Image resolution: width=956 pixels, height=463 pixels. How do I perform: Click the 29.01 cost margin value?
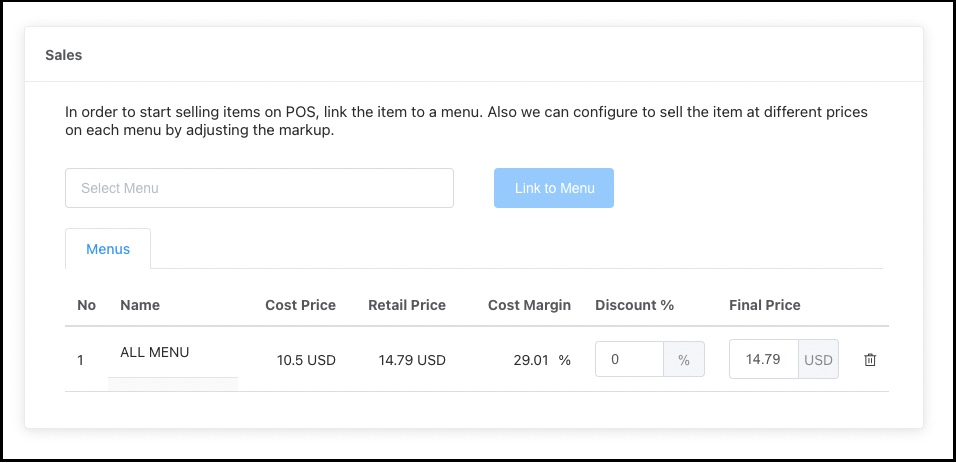(531, 360)
